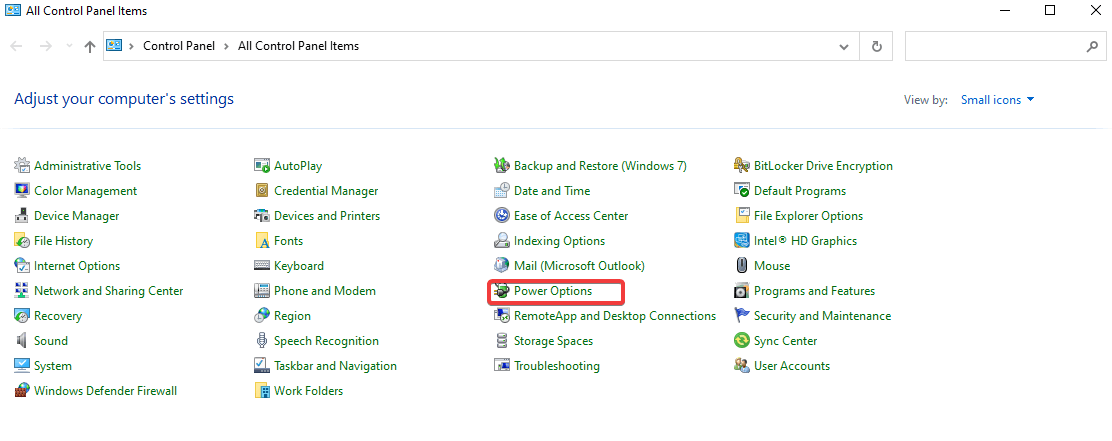Open the Device Manager icon
The image size is (1112, 441).
22,216
